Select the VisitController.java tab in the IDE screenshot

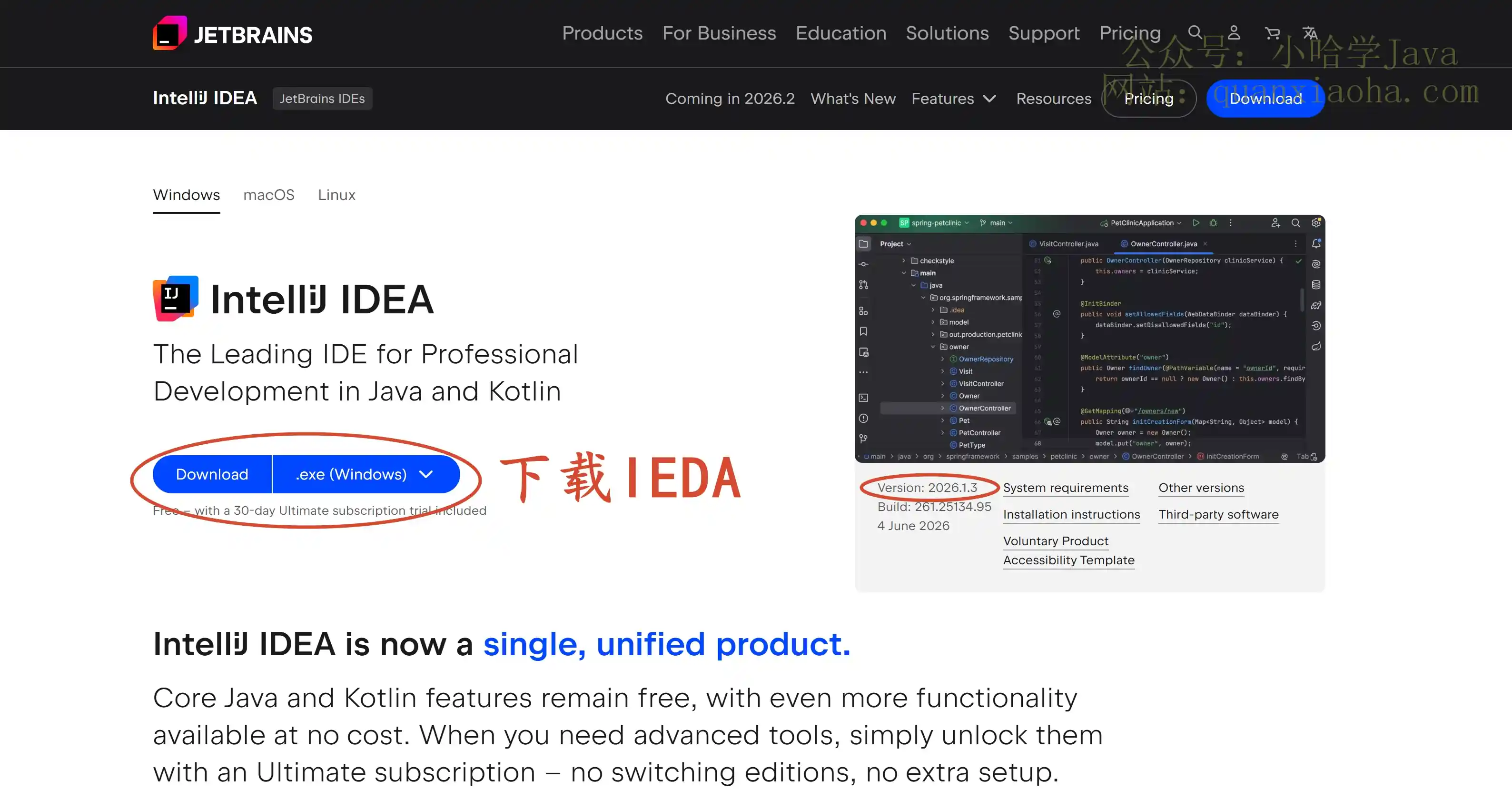coord(1064,244)
